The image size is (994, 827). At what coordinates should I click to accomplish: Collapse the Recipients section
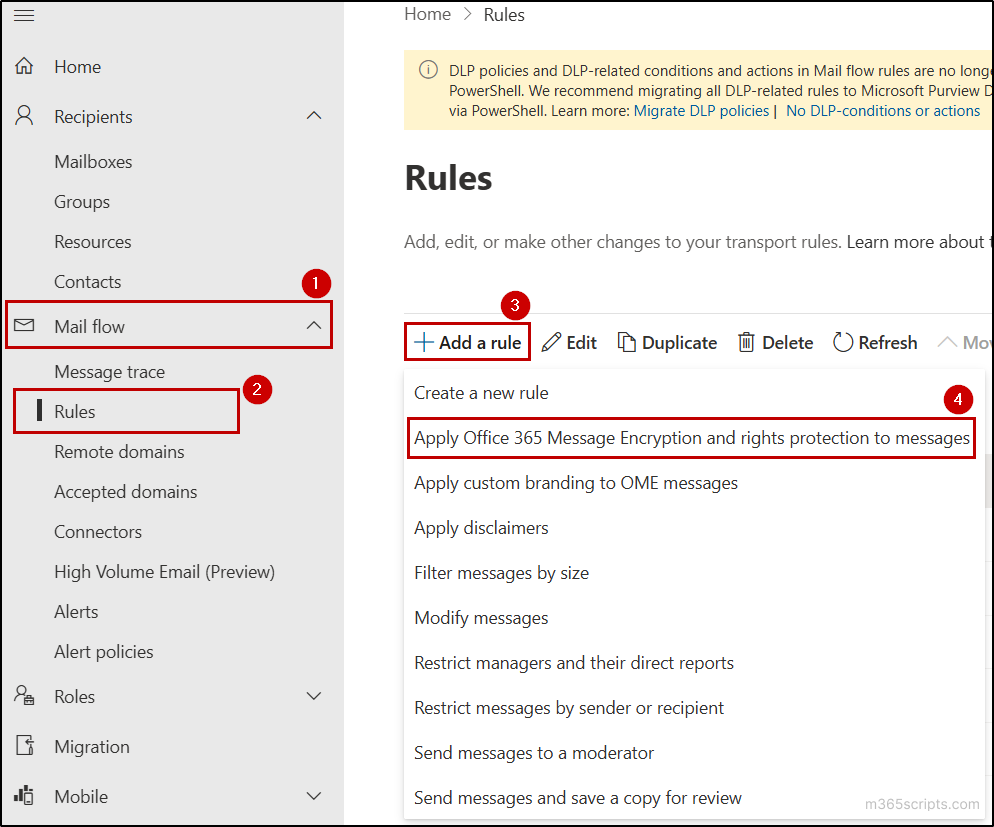point(314,116)
